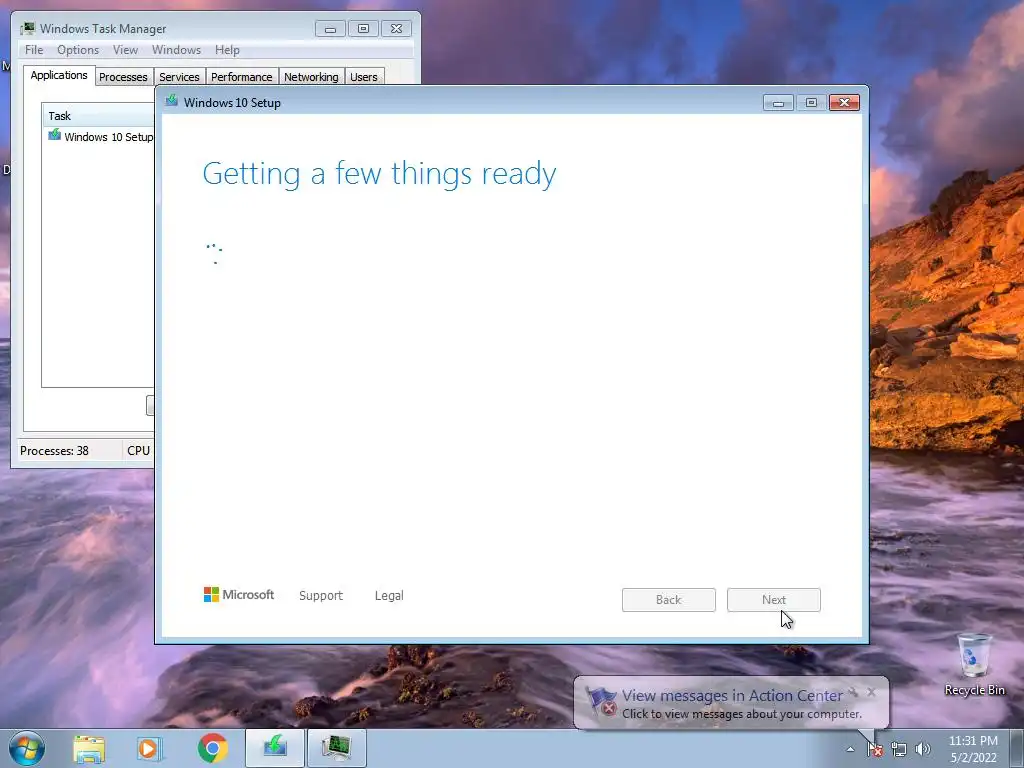Switch to the Services tab
Viewport: 1024px width, 768px height.
pos(180,77)
